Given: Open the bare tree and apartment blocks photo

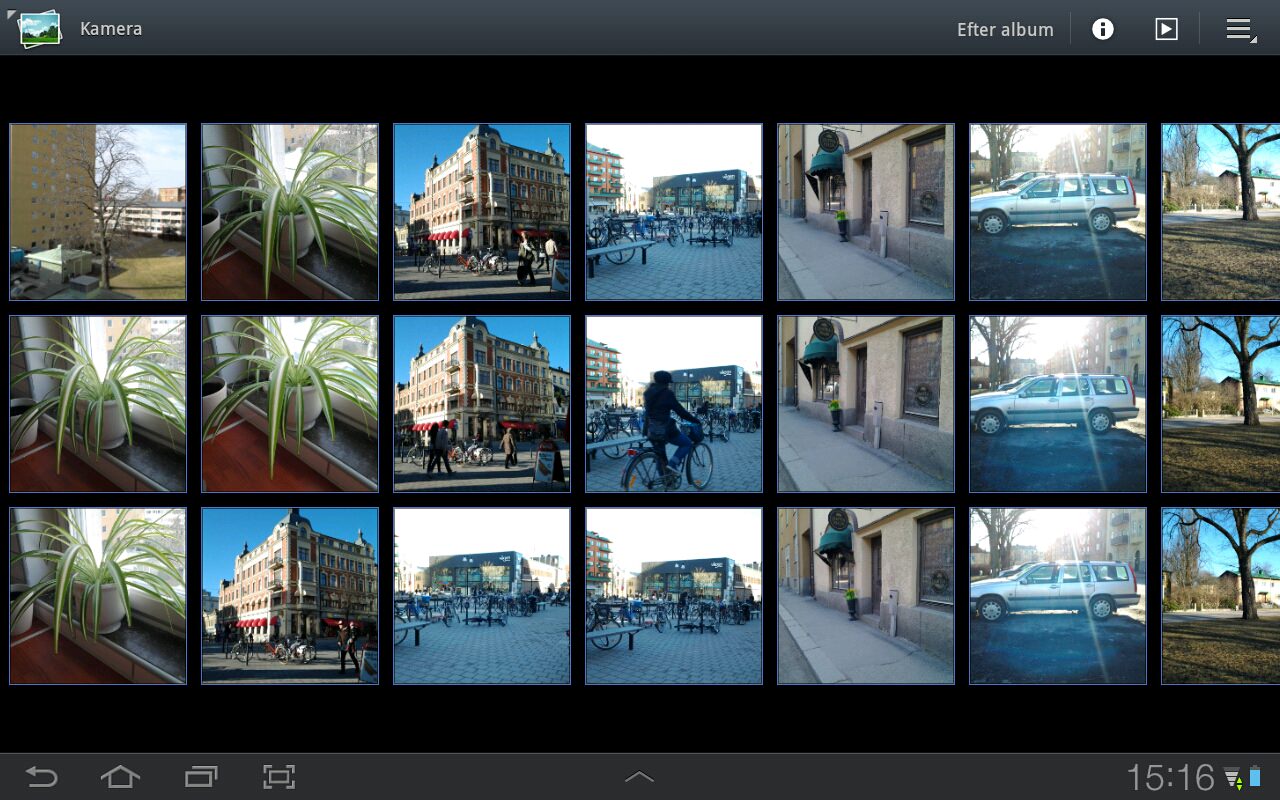Looking at the screenshot, I should [98, 212].
